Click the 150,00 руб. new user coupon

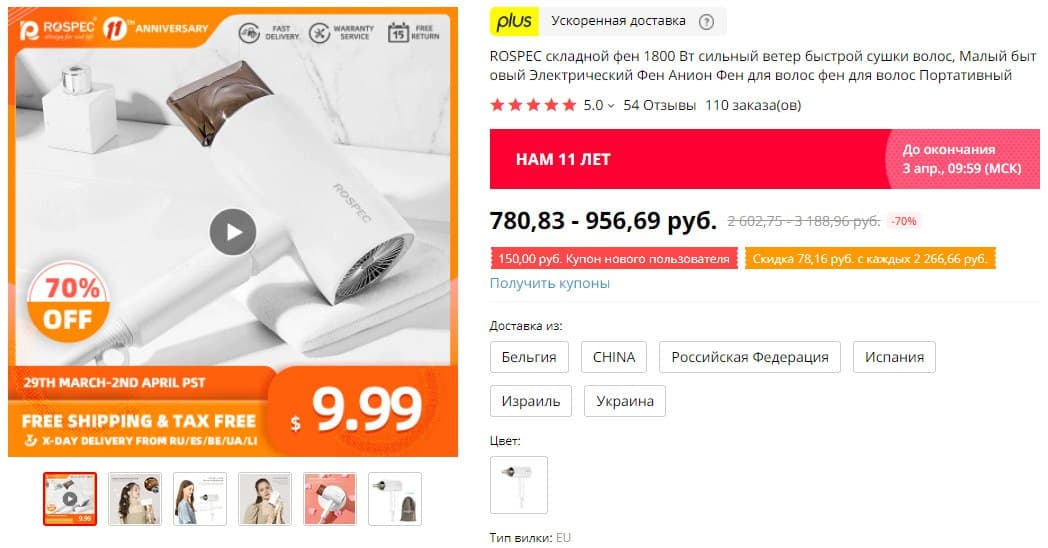[x=614, y=259]
